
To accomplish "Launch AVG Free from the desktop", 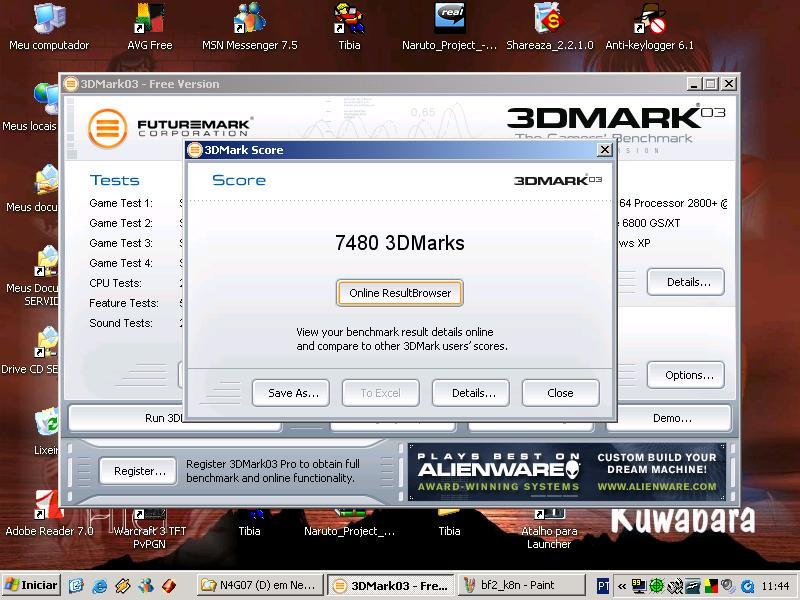I will coord(149,27).
